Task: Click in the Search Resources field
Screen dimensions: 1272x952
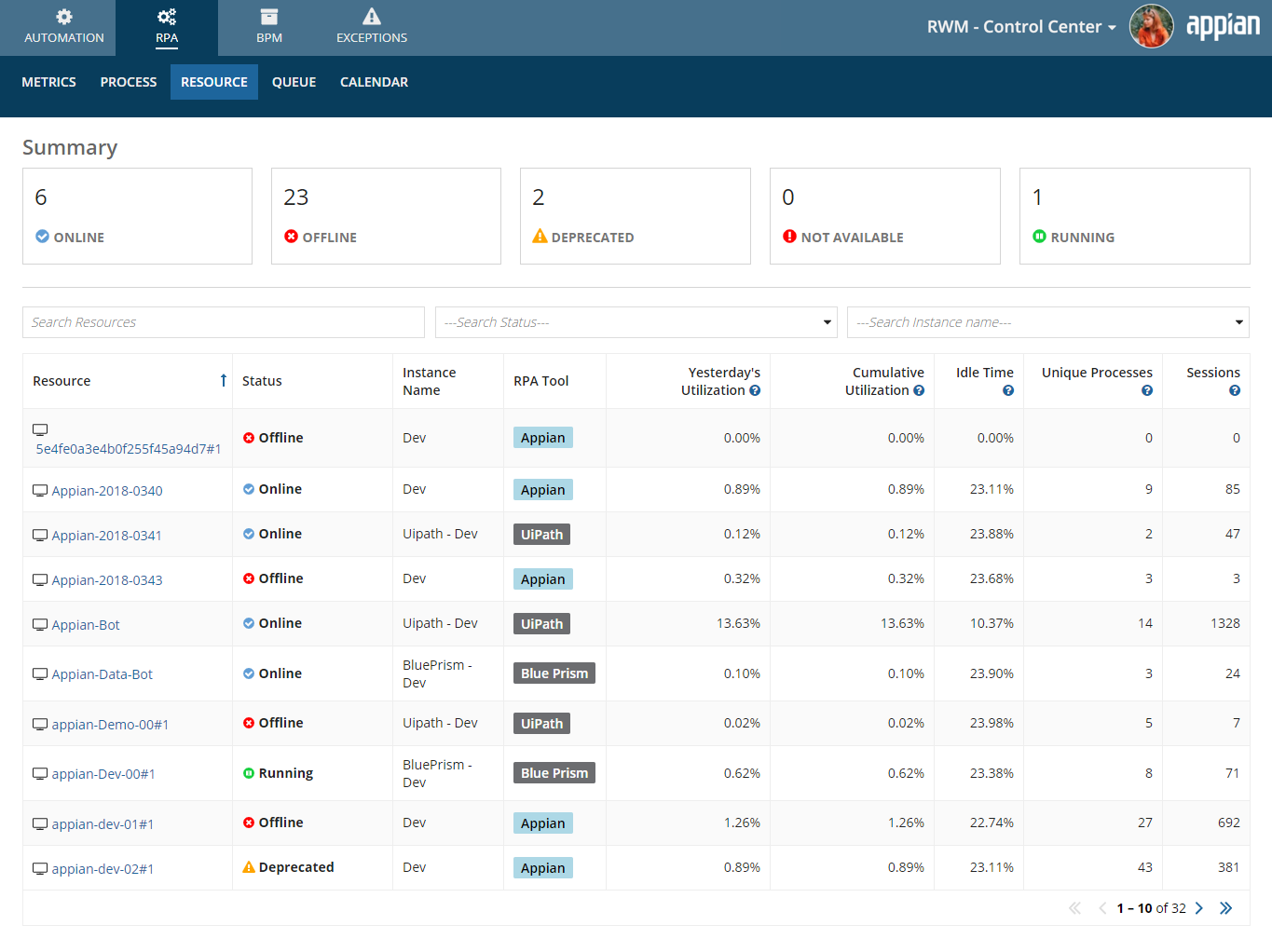Action: [224, 322]
